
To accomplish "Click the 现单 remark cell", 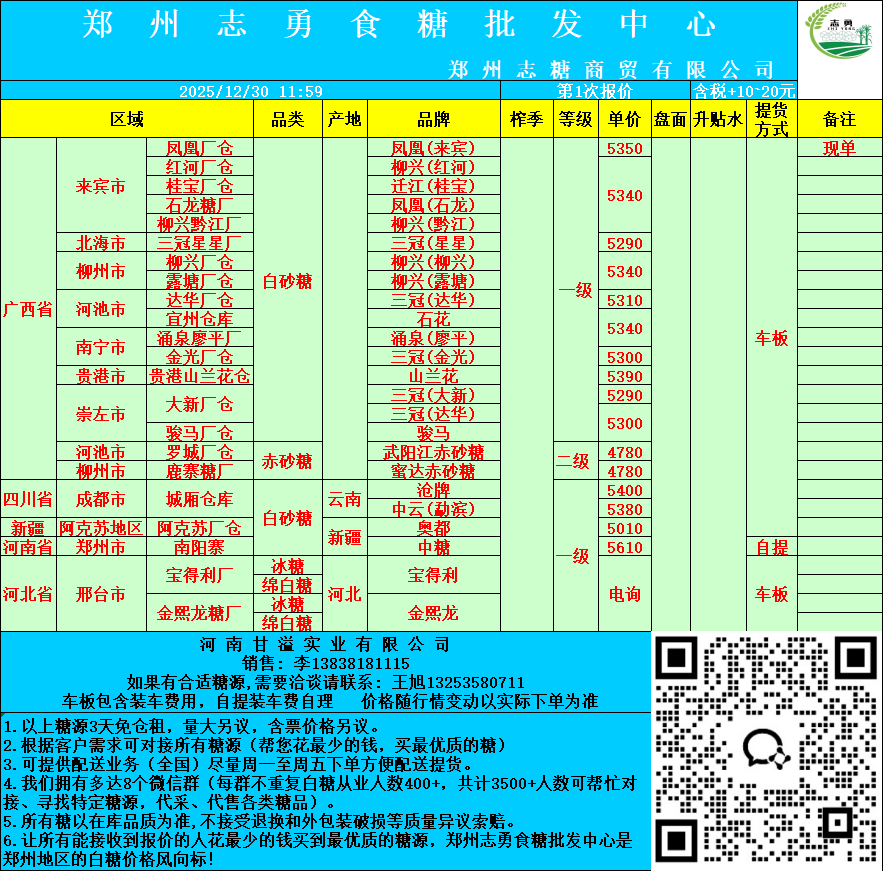I will [x=839, y=148].
